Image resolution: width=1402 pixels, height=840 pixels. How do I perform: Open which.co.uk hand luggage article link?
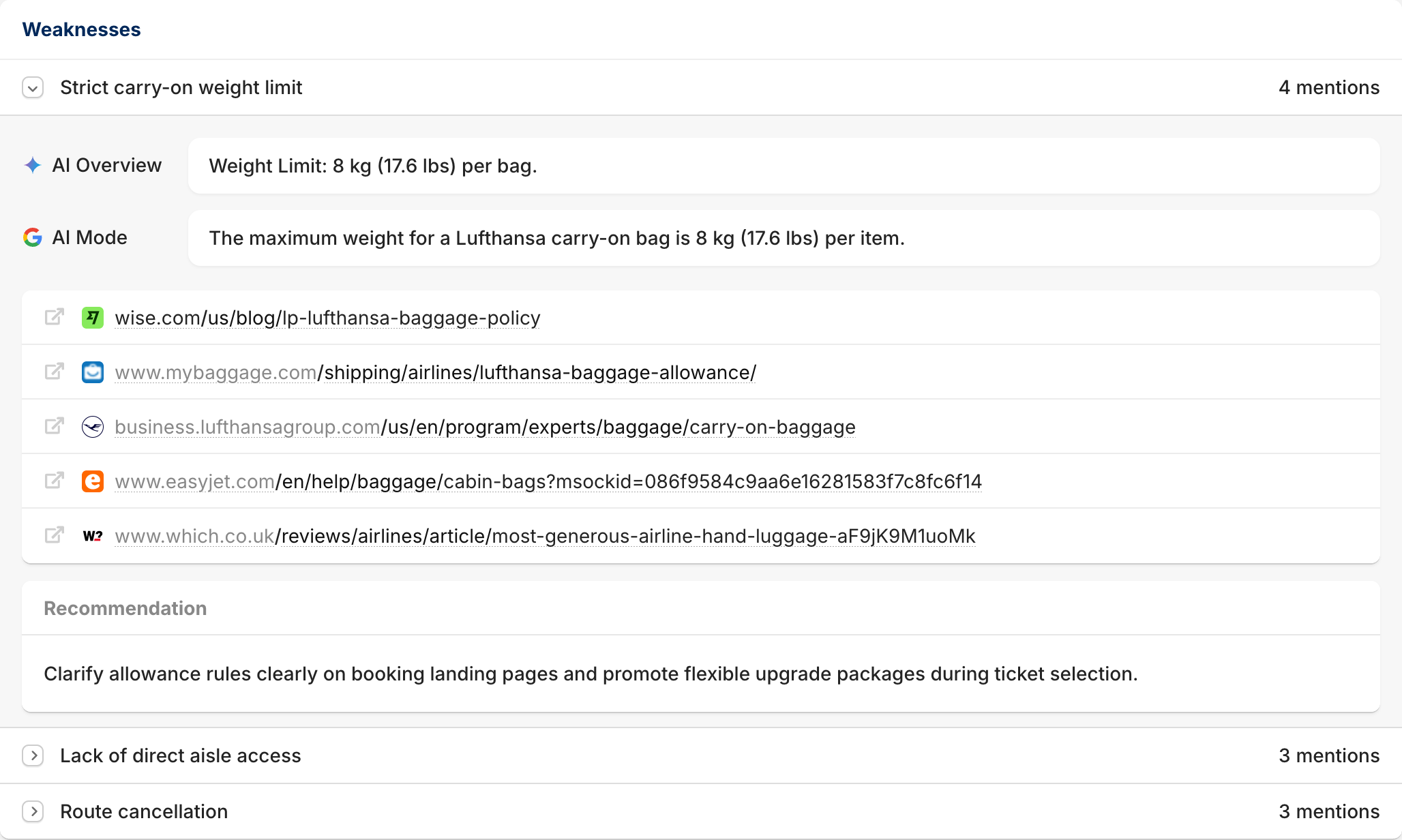(x=545, y=536)
